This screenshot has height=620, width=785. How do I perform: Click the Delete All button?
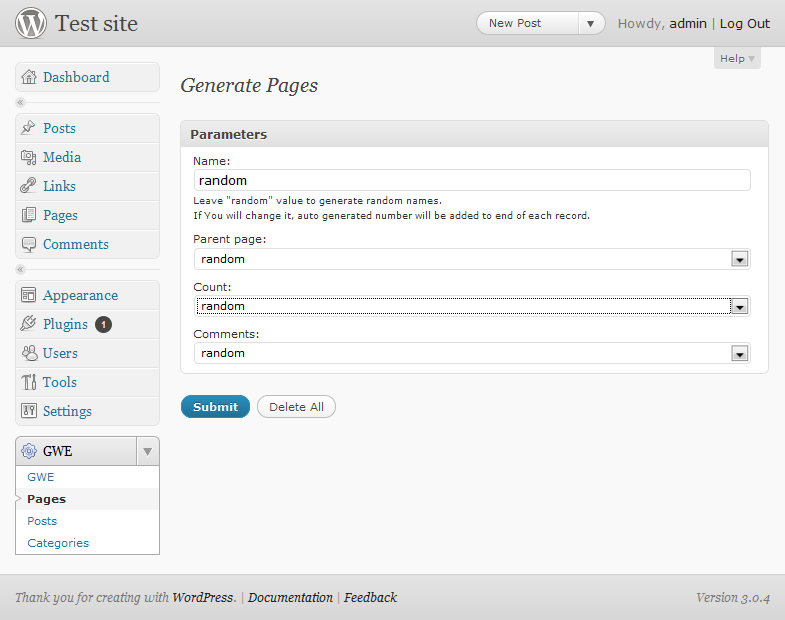296,407
